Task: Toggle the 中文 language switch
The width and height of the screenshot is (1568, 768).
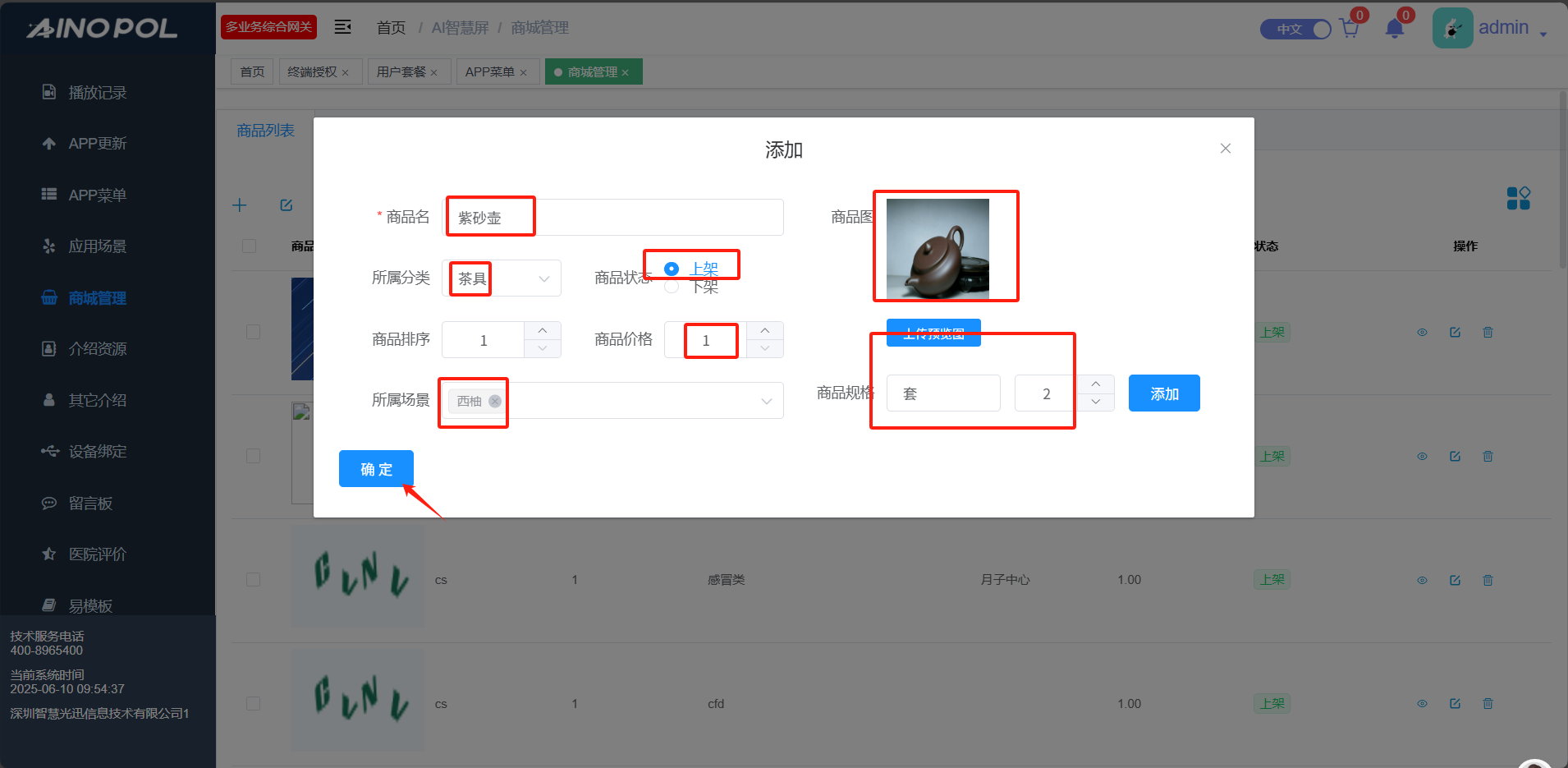Action: coord(1295,30)
